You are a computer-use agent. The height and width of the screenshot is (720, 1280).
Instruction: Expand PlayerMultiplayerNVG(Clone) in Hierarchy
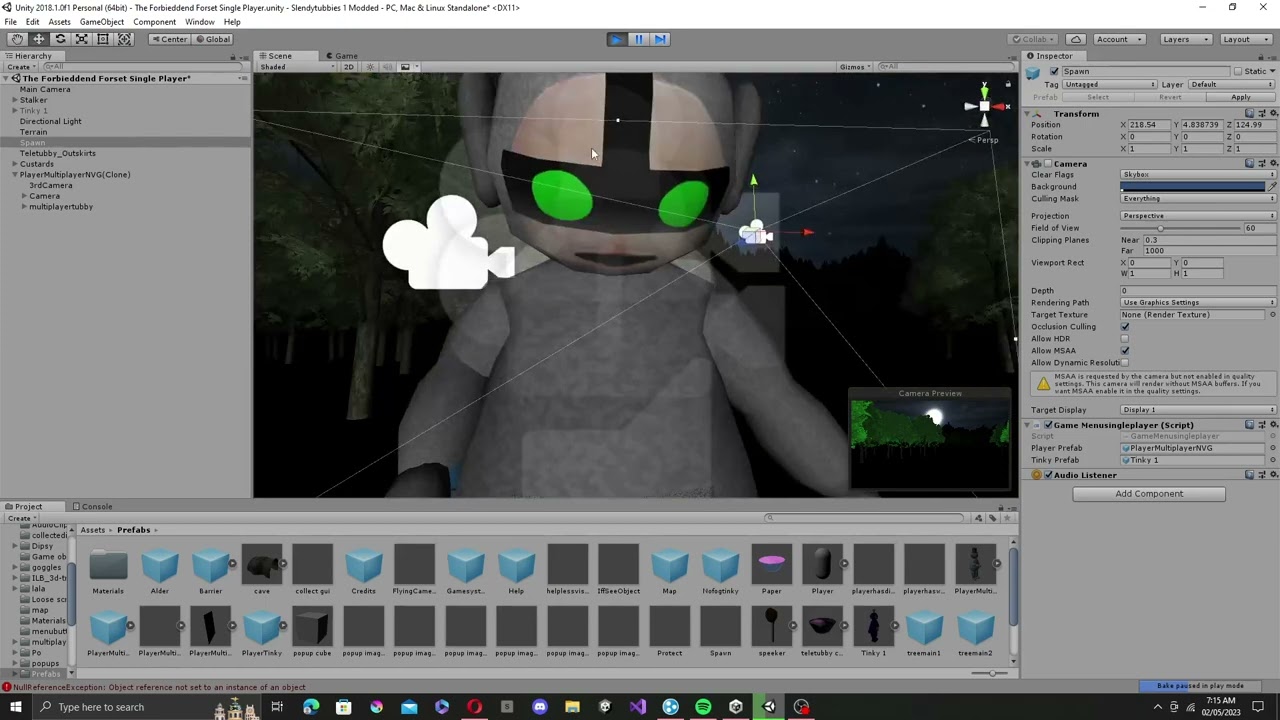tap(15, 175)
